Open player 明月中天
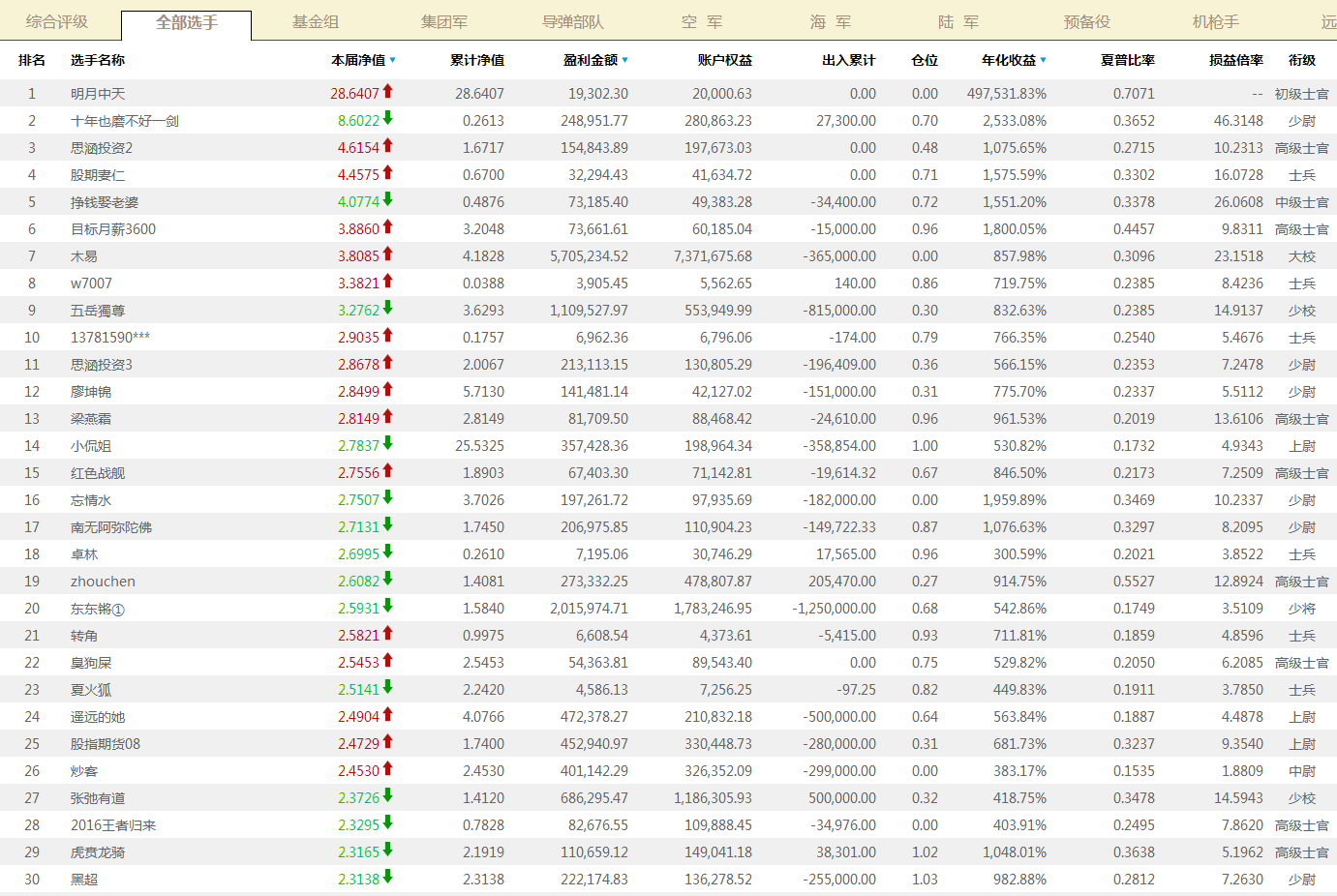Viewport: 1337px width, 896px height. [x=98, y=94]
